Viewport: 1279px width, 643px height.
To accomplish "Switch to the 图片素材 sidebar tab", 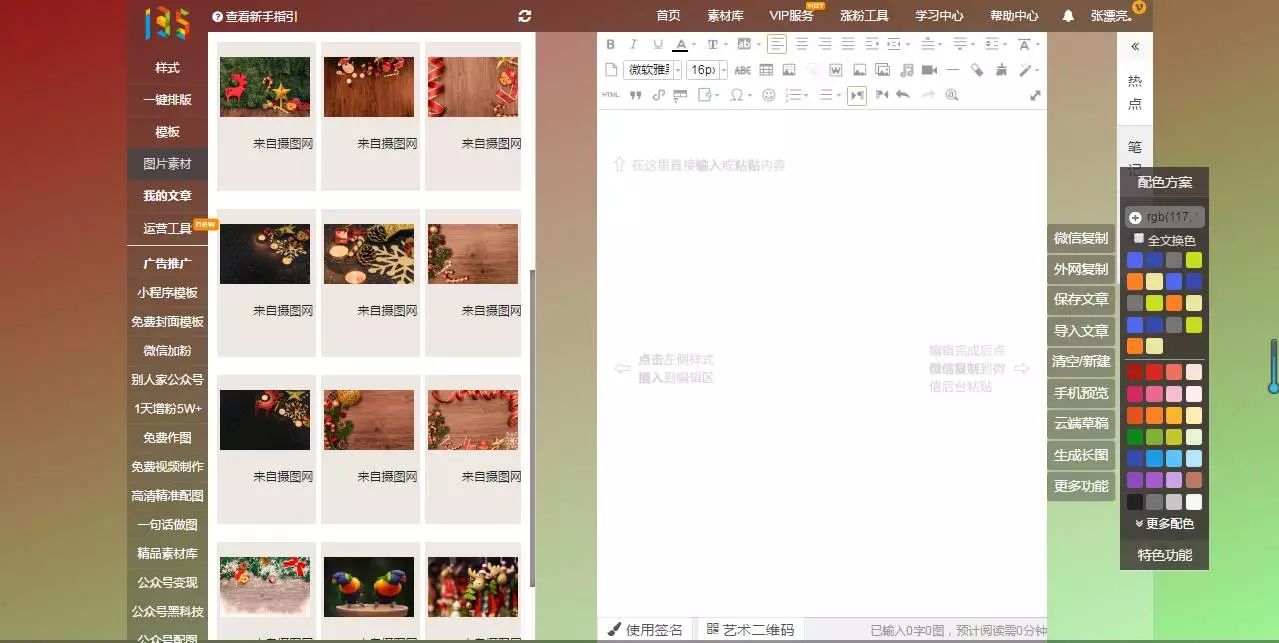I will tap(166, 163).
